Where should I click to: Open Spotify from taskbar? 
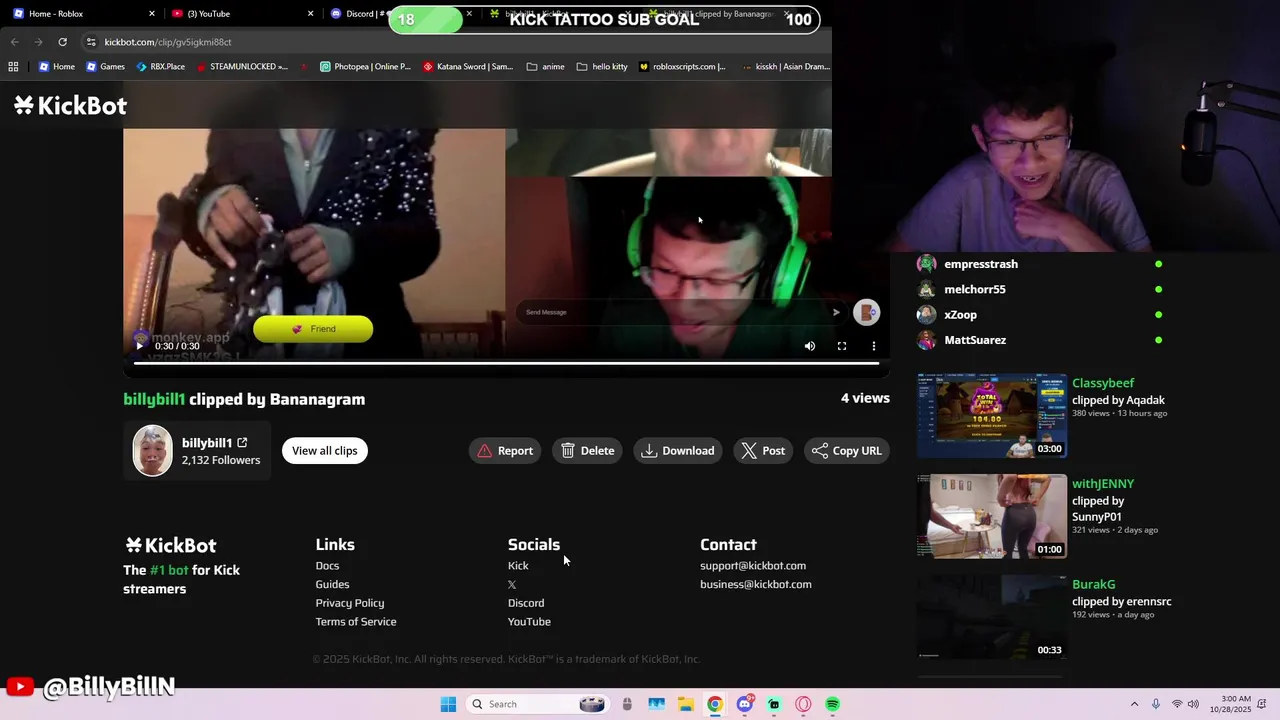point(832,704)
